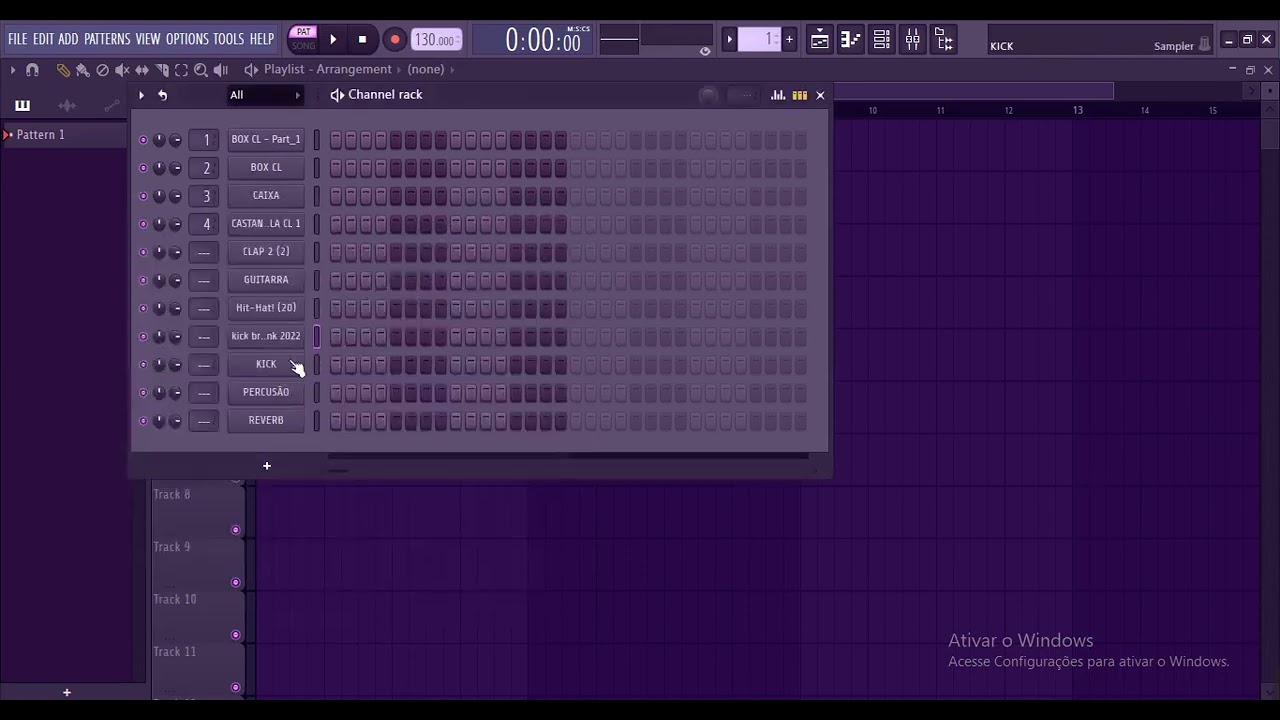
Task: Expand the Pattern 1 entry arrow
Action: tap(8, 135)
